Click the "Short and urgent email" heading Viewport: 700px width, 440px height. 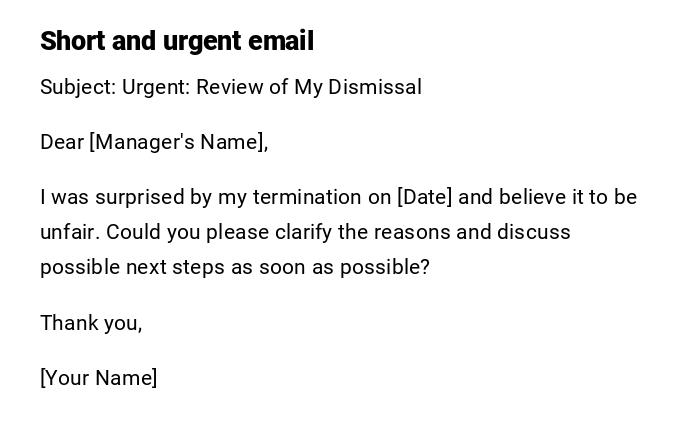point(177,41)
